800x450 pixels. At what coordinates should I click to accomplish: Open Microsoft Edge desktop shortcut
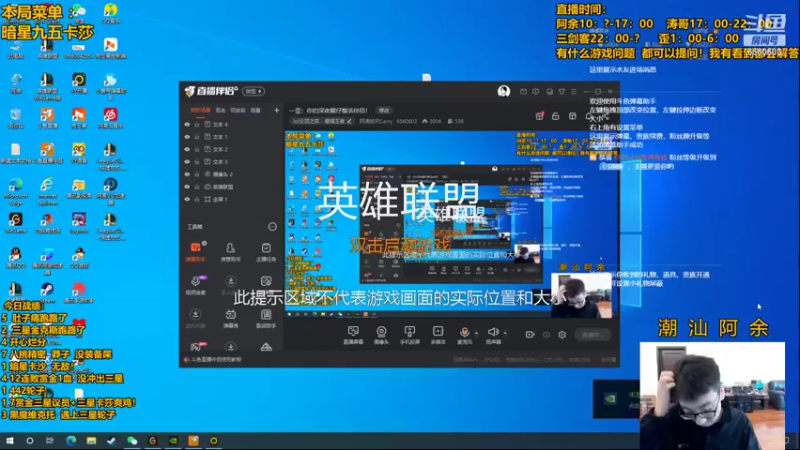click(15, 190)
